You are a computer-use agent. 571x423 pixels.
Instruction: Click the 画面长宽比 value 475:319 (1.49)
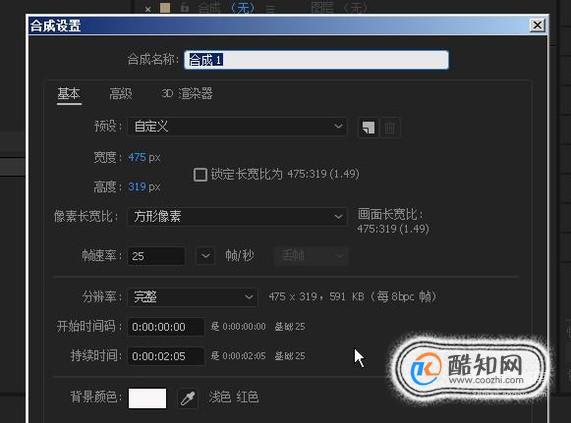[393, 229]
